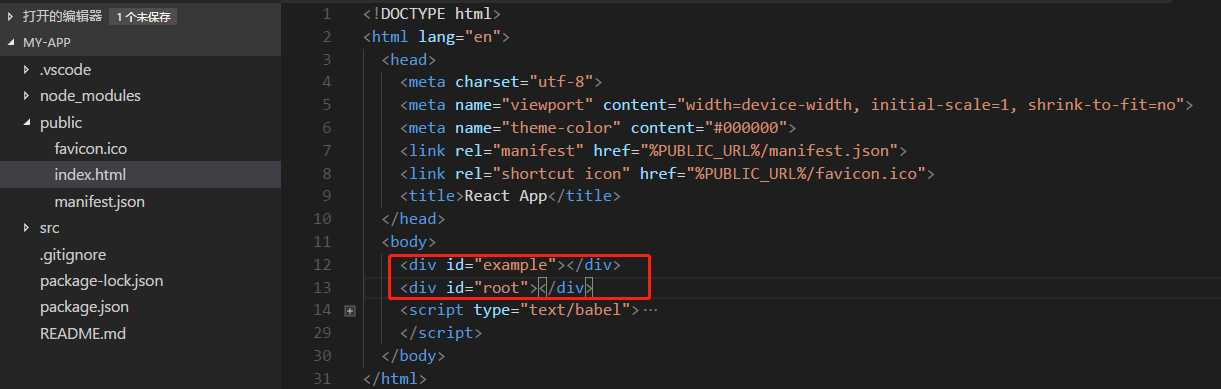This screenshot has height=389, width=1221.
Task: Click line number 31 in the gutter
Action: pyautogui.click(x=321, y=379)
